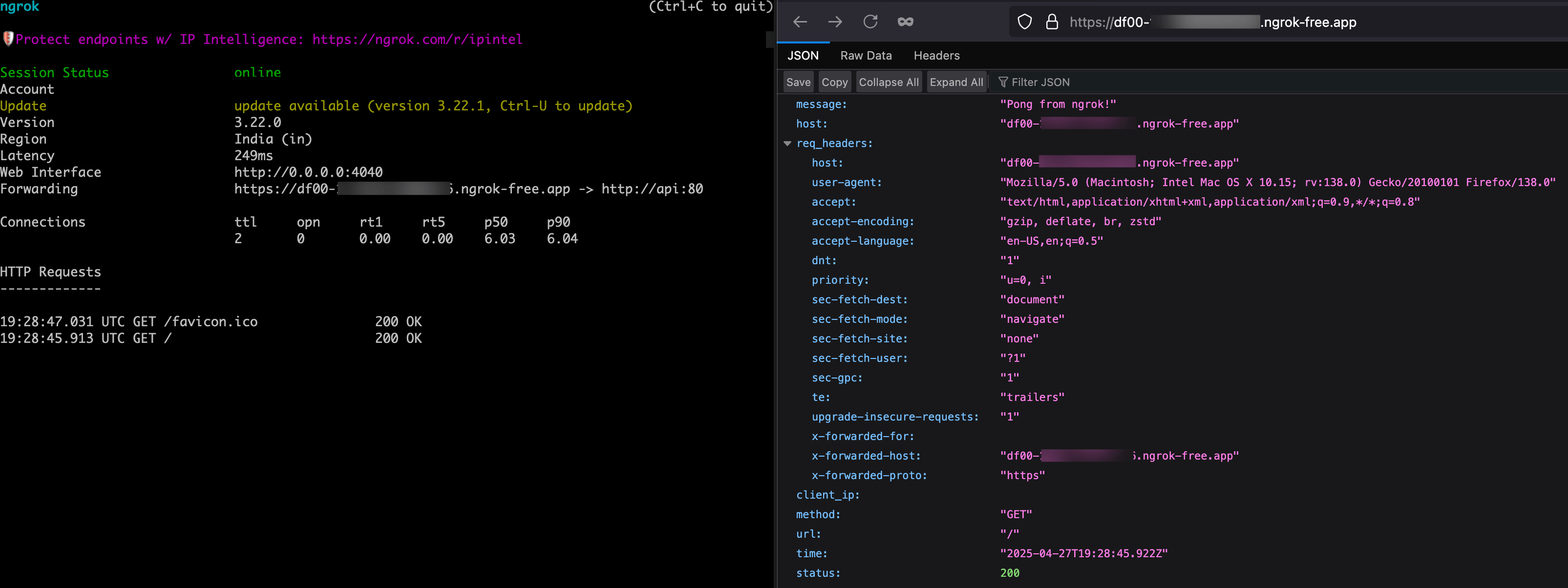Viewport: 1568px width, 588px height.
Task: Click the te value "trailers"
Action: pos(1032,396)
